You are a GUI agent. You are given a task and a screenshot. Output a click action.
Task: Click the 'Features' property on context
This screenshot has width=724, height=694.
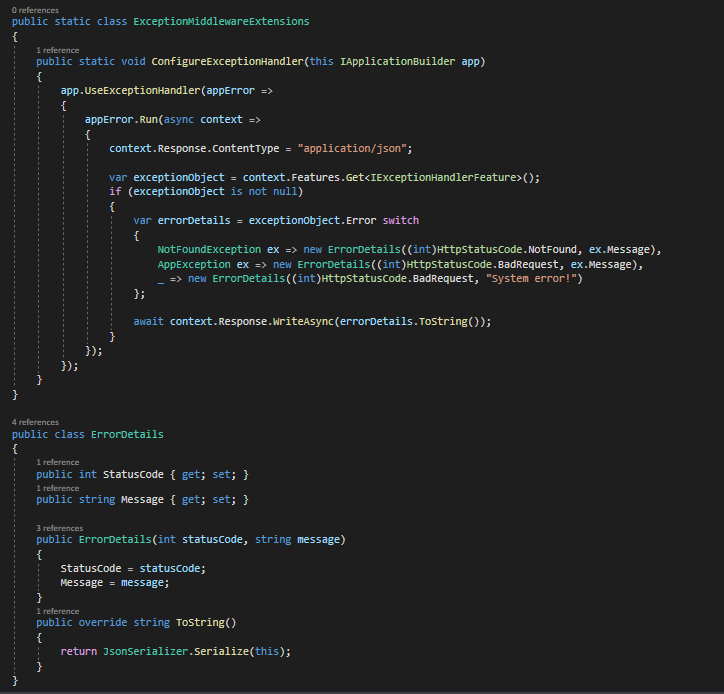(x=315, y=178)
